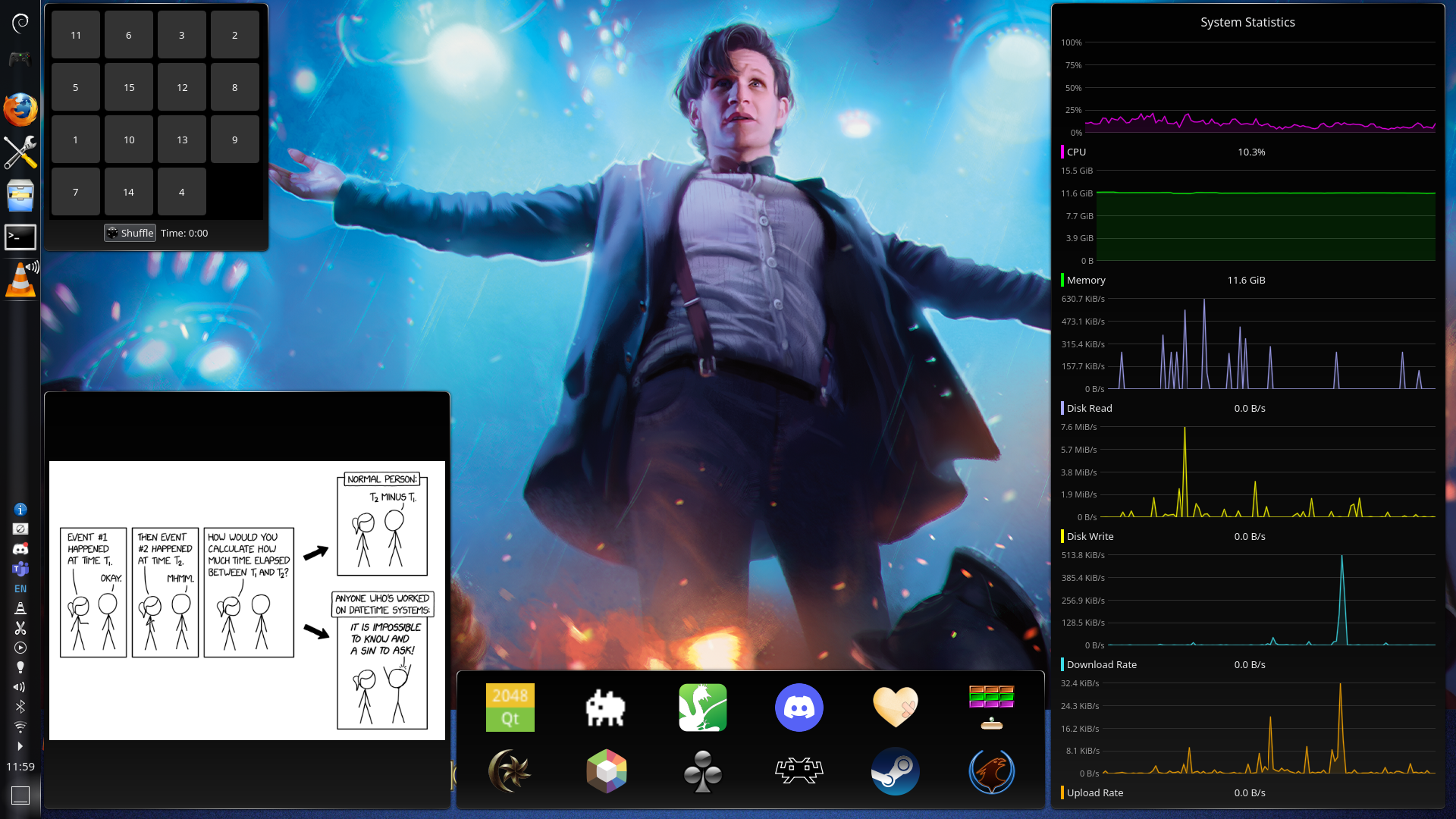Click the 11:59 panel clock
This screenshot has height=819, width=1456.
click(20, 767)
